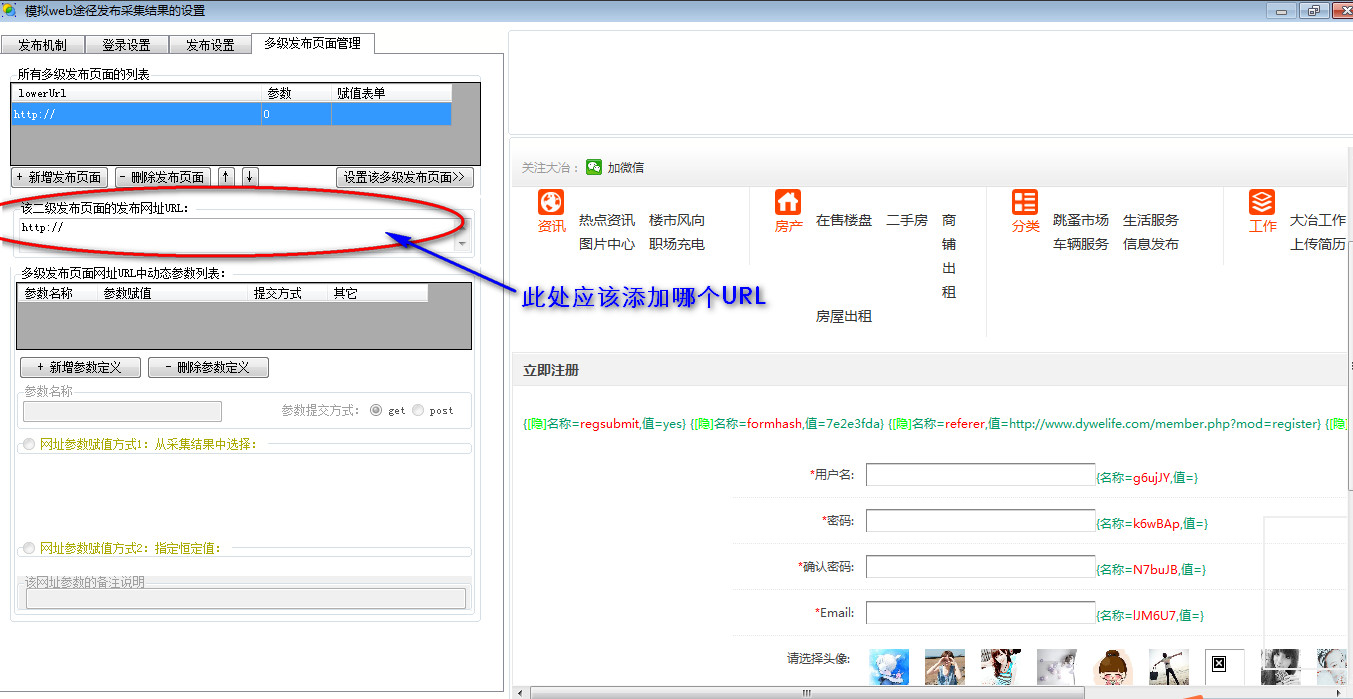This screenshot has width=1353, height=699.
Task: Move publish page down with down-arrow button
Action: tap(249, 177)
